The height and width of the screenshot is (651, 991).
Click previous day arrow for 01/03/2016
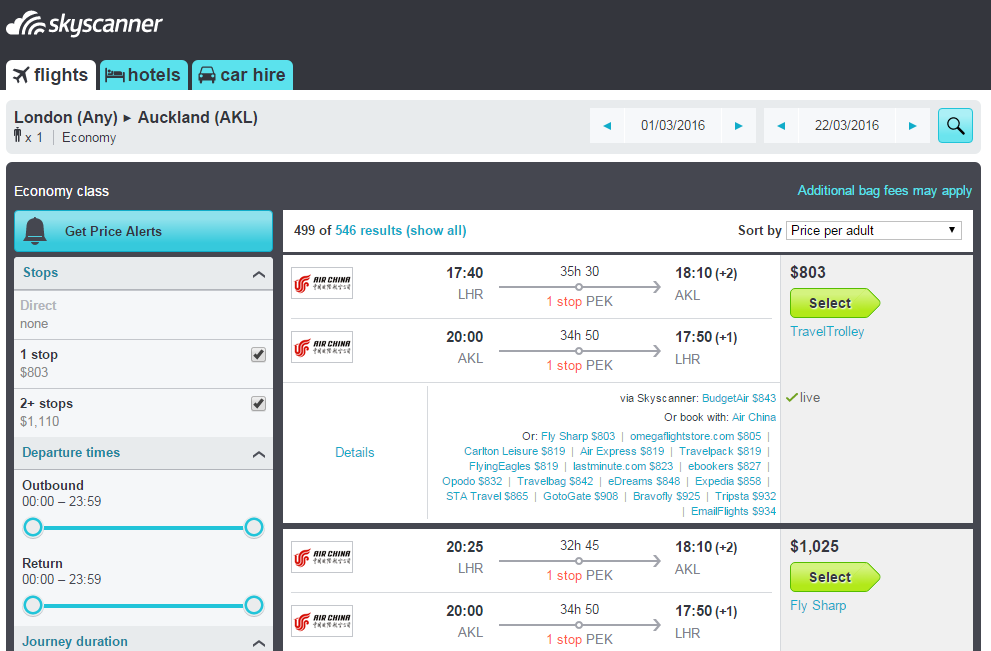coord(607,126)
